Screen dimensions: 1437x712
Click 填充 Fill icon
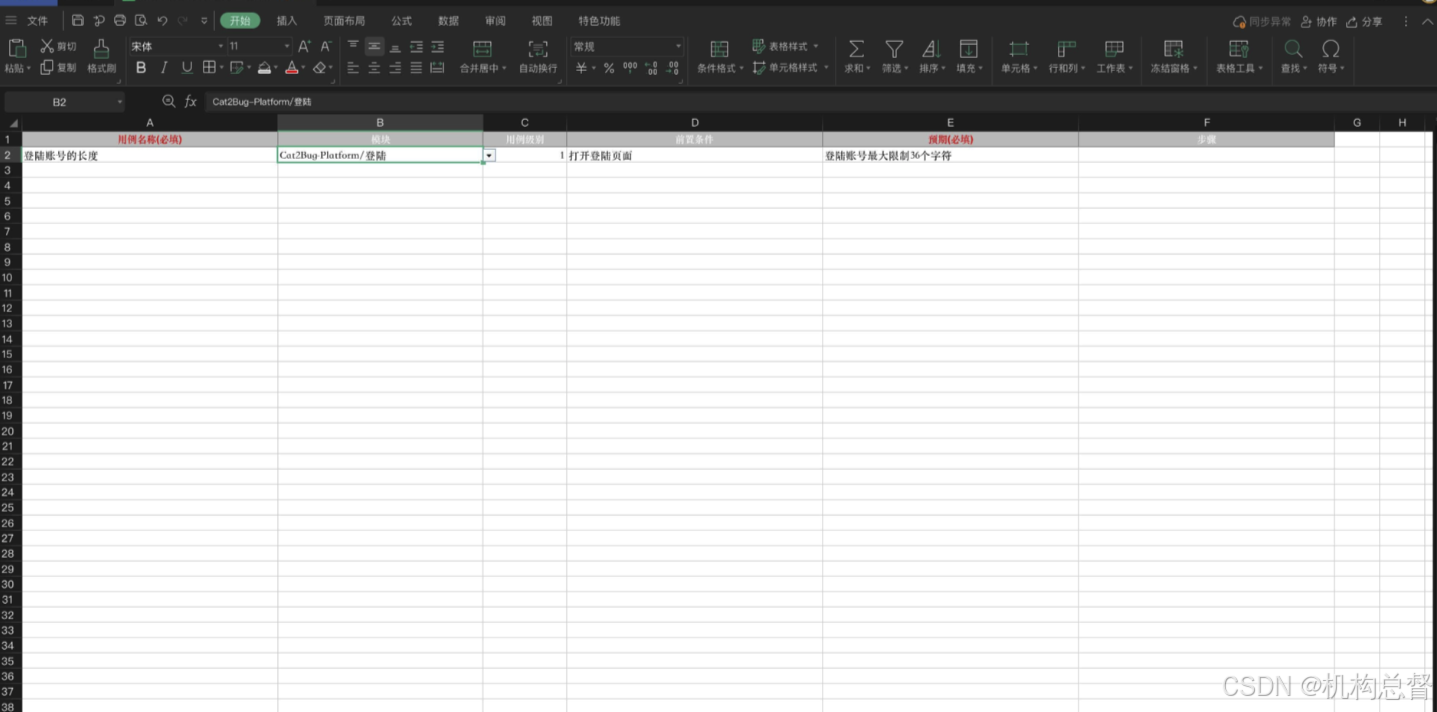(968, 48)
